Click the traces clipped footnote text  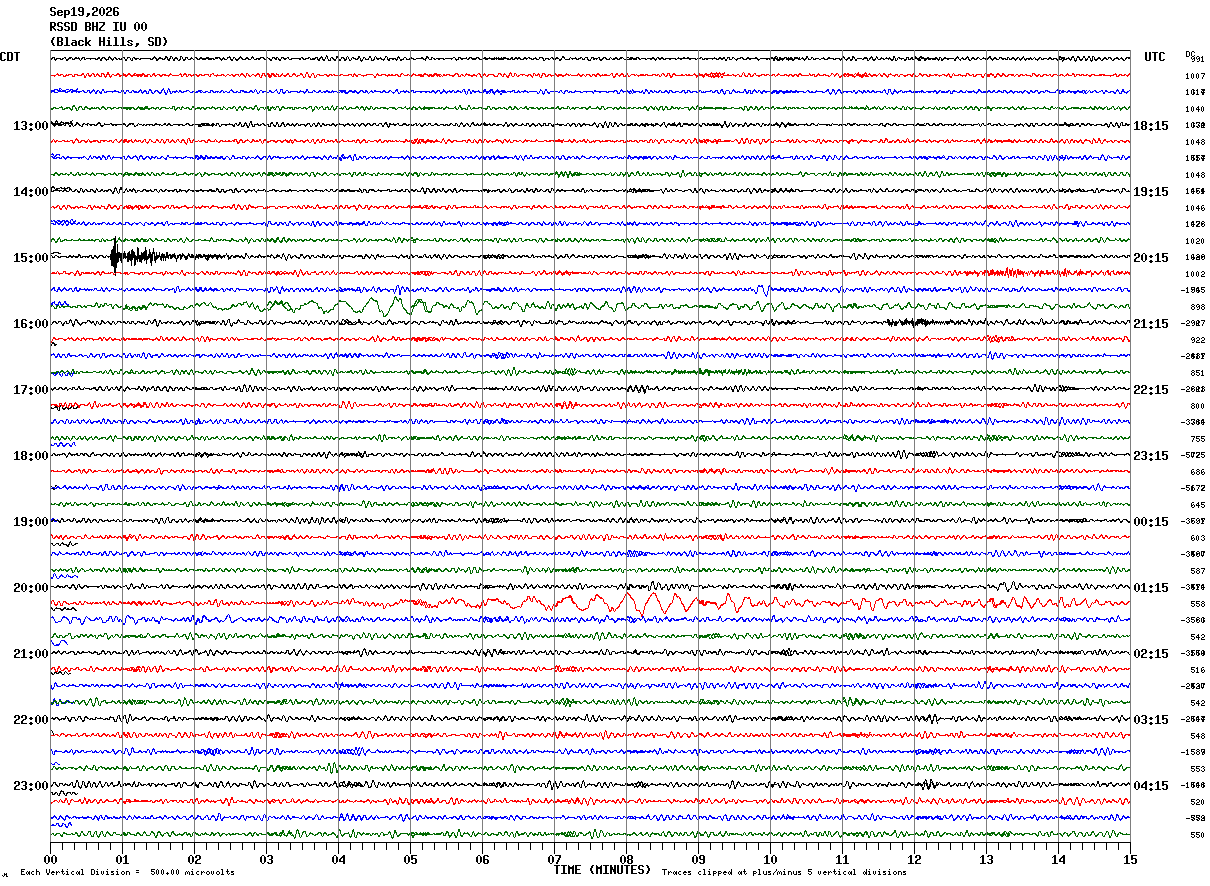click(784, 872)
